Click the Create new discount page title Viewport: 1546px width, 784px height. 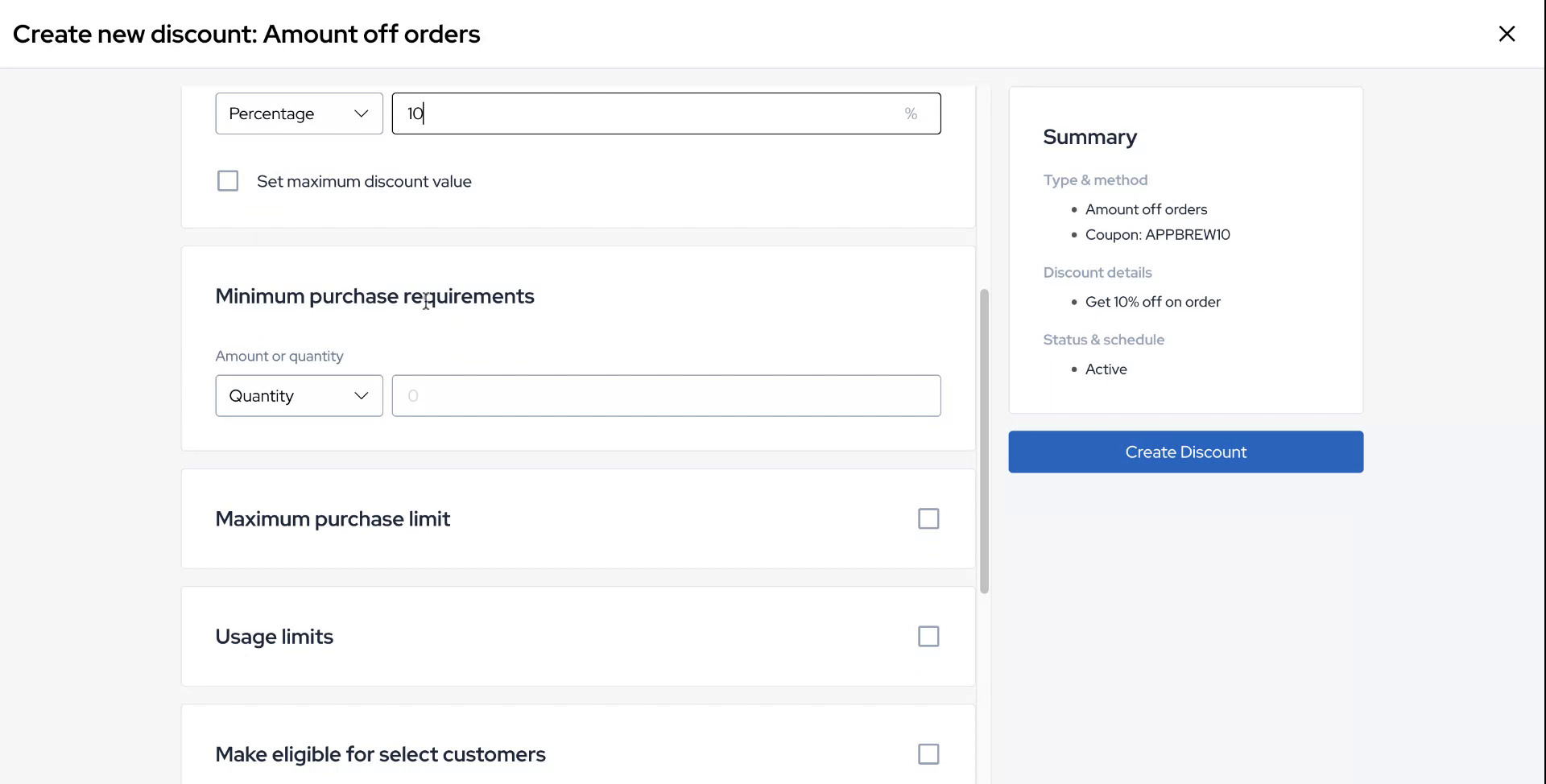click(x=246, y=34)
